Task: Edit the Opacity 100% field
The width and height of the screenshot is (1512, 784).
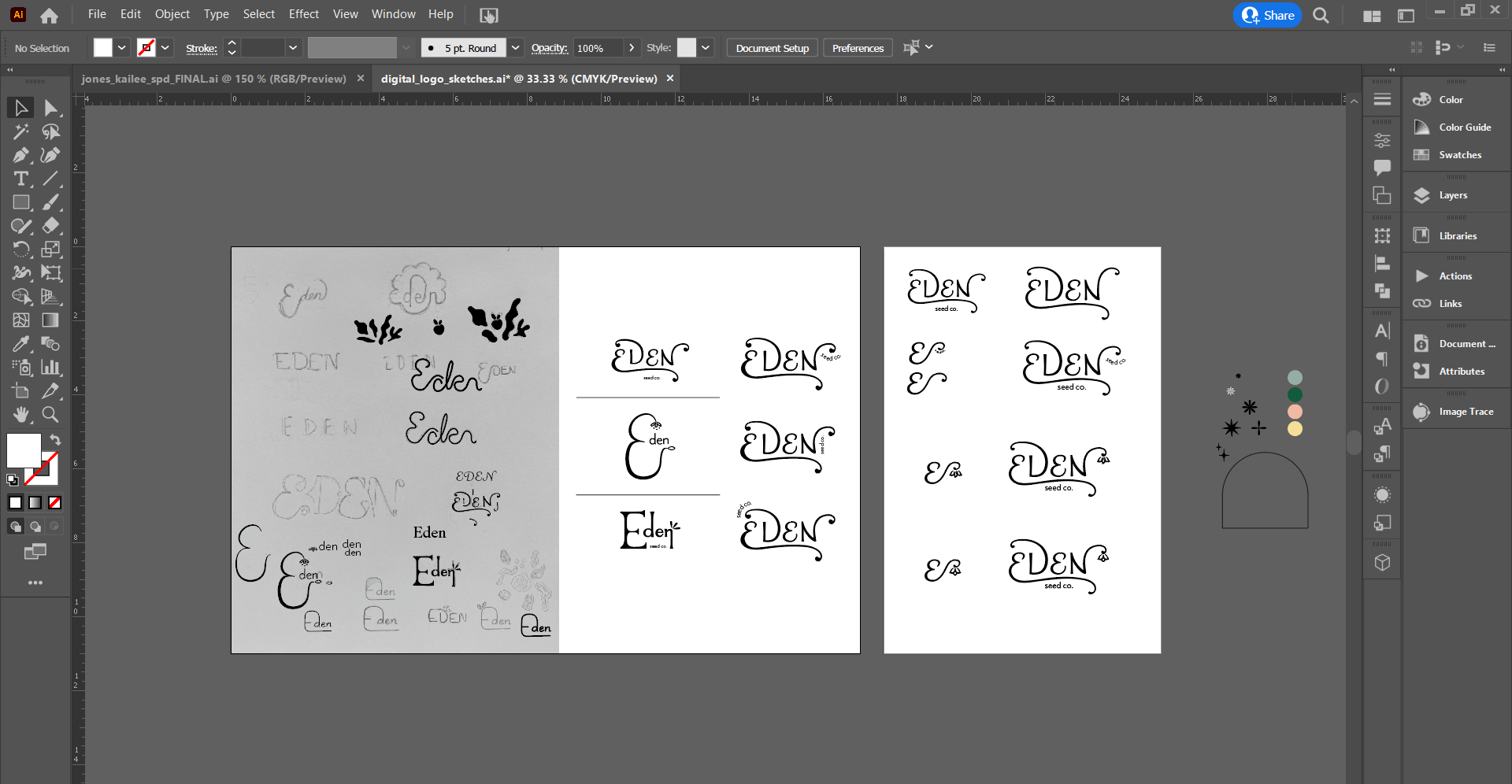Action: [598, 48]
